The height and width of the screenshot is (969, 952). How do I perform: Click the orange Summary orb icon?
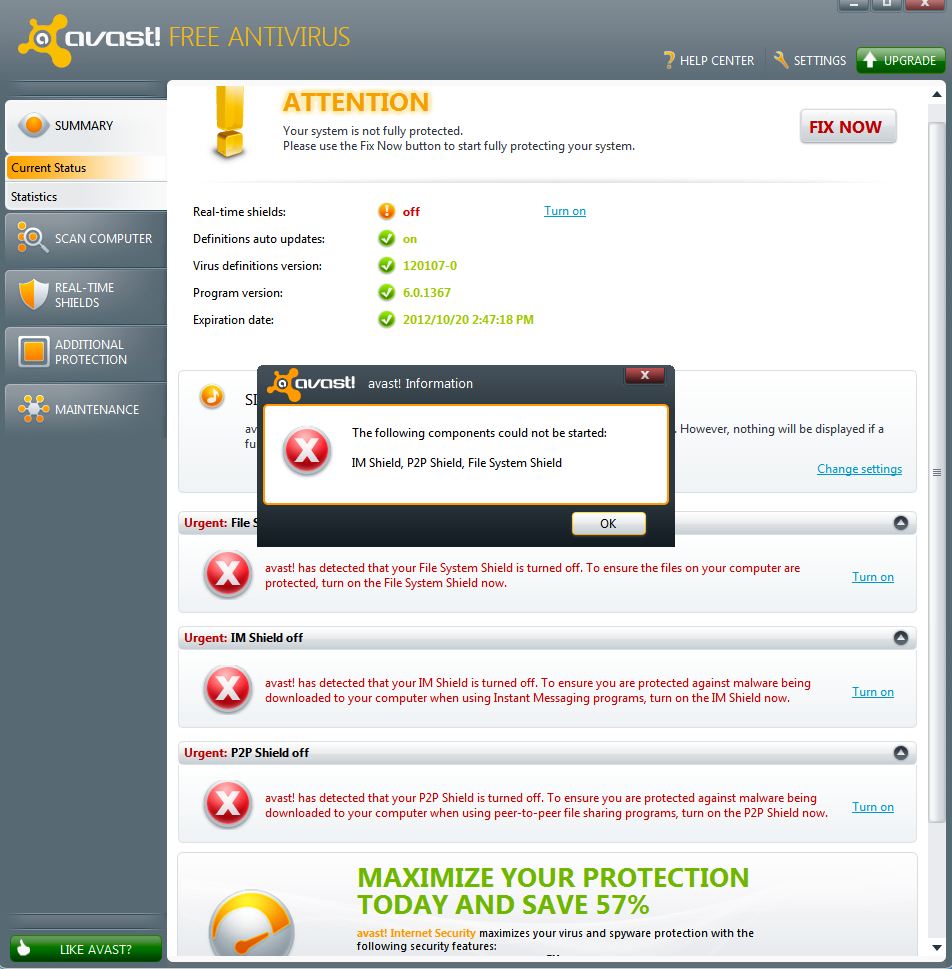click(34, 125)
